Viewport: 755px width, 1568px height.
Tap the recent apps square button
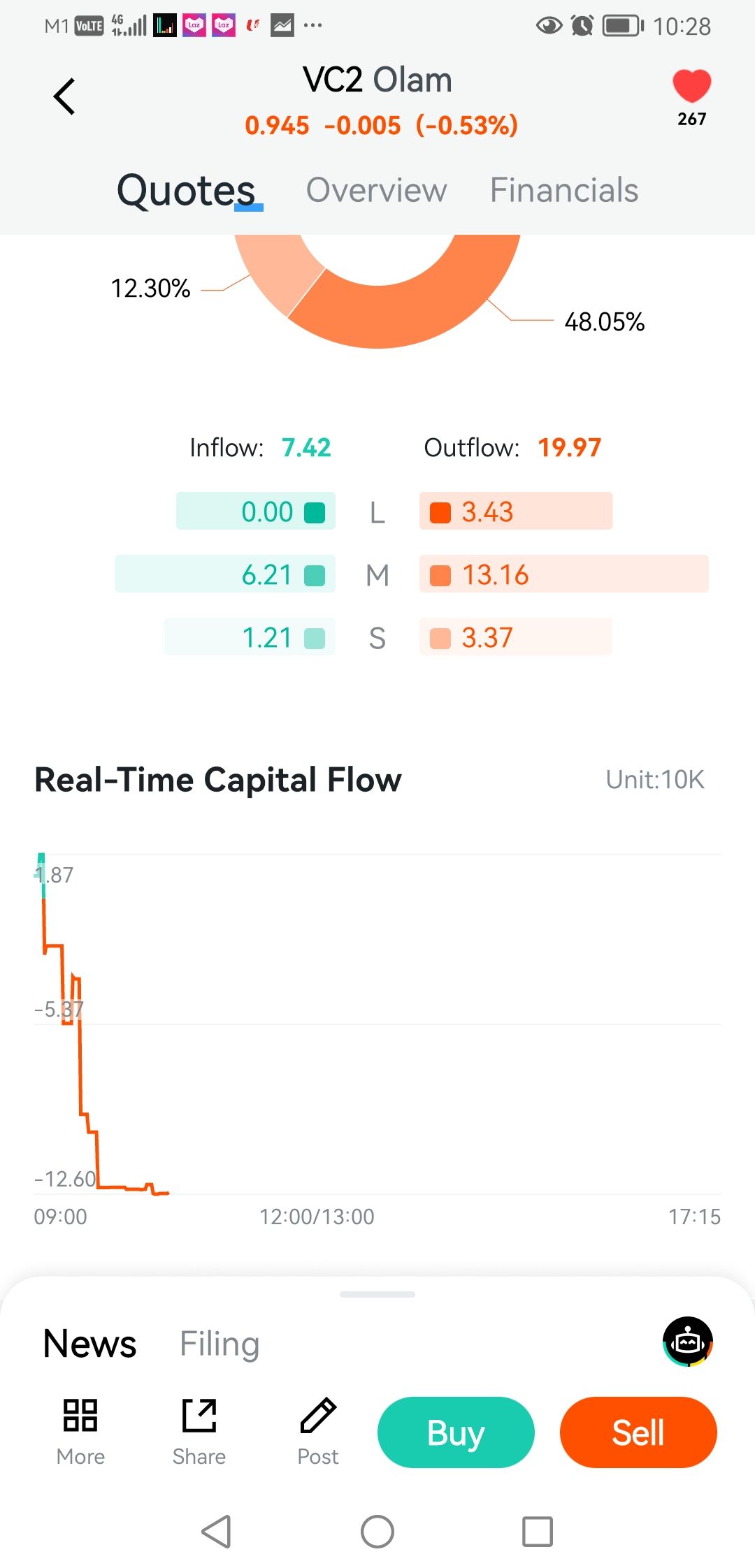pyautogui.click(x=538, y=1532)
